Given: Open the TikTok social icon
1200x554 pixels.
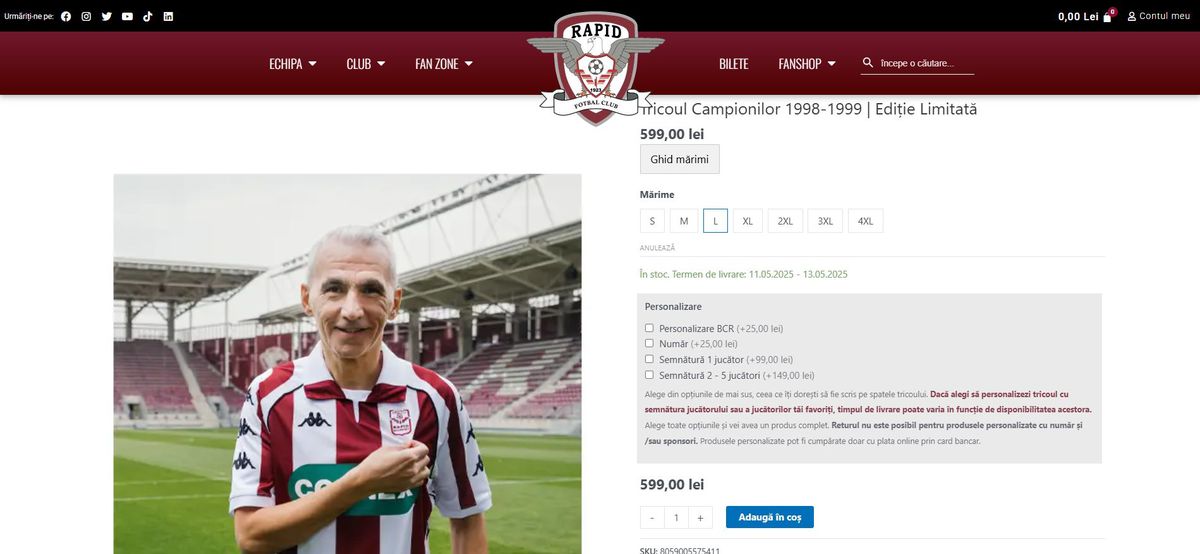Looking at the screenshot, I should pyautogui.click(x=148, y=16).
